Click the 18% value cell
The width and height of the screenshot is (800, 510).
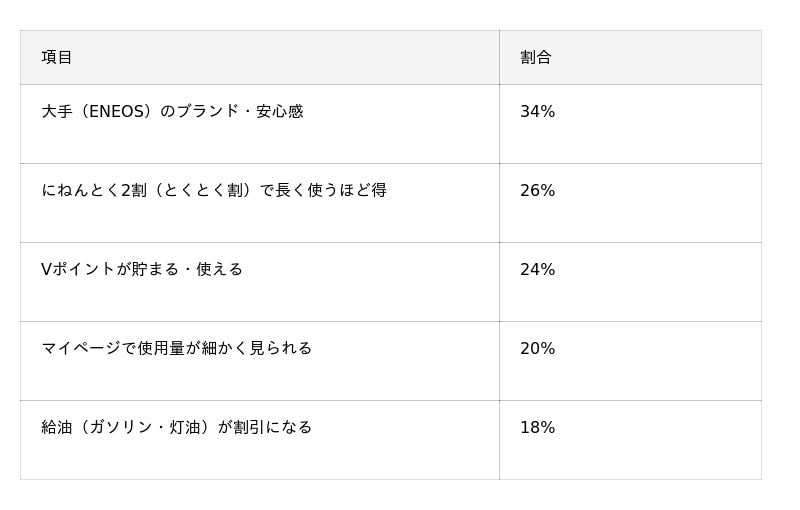(537, 428)
